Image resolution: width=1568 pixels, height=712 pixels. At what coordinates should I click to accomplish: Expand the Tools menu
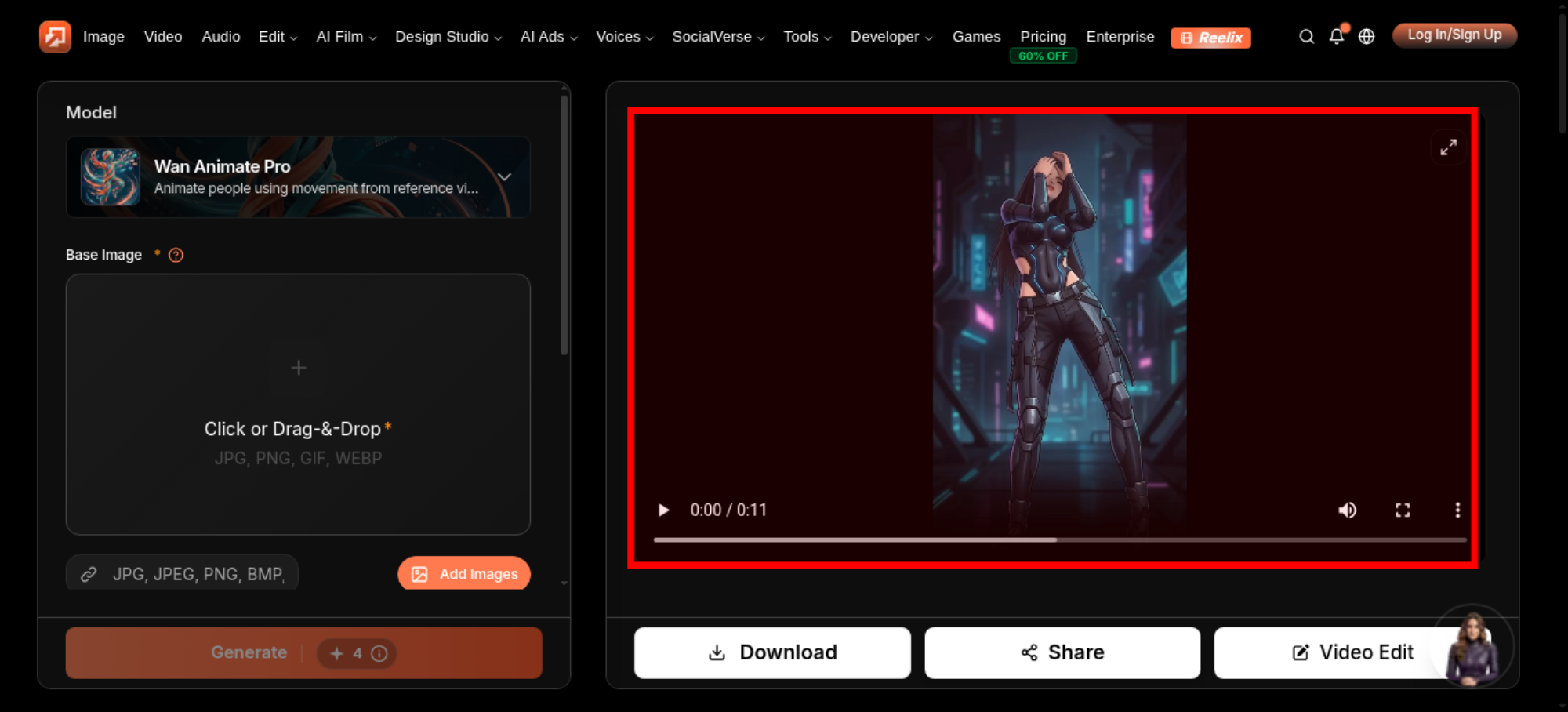click(808, 37)
